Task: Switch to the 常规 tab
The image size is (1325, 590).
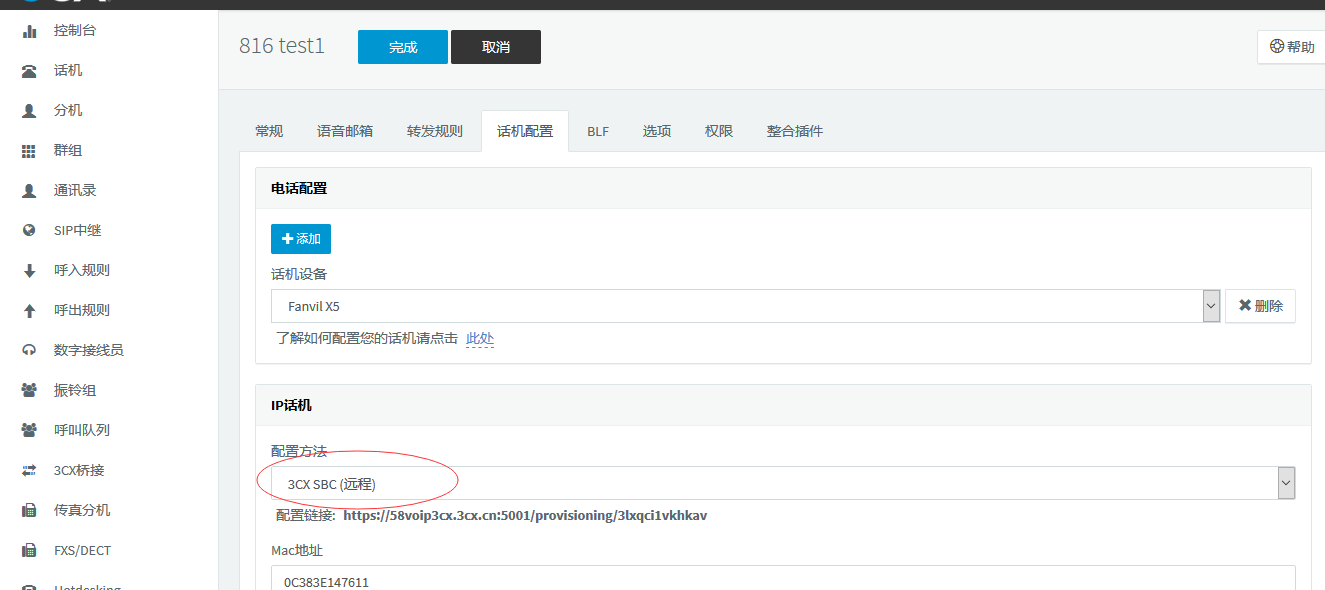Action: (x=269, y=131)
